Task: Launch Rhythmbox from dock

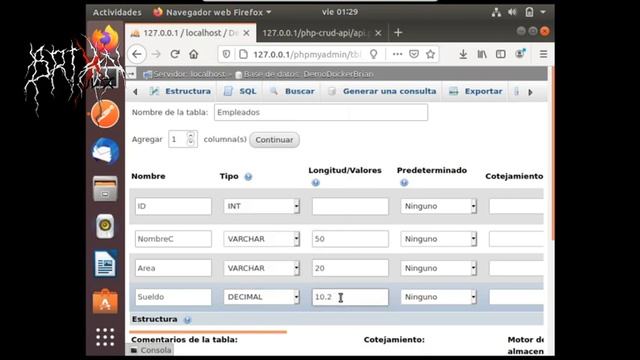Action: 105,226
